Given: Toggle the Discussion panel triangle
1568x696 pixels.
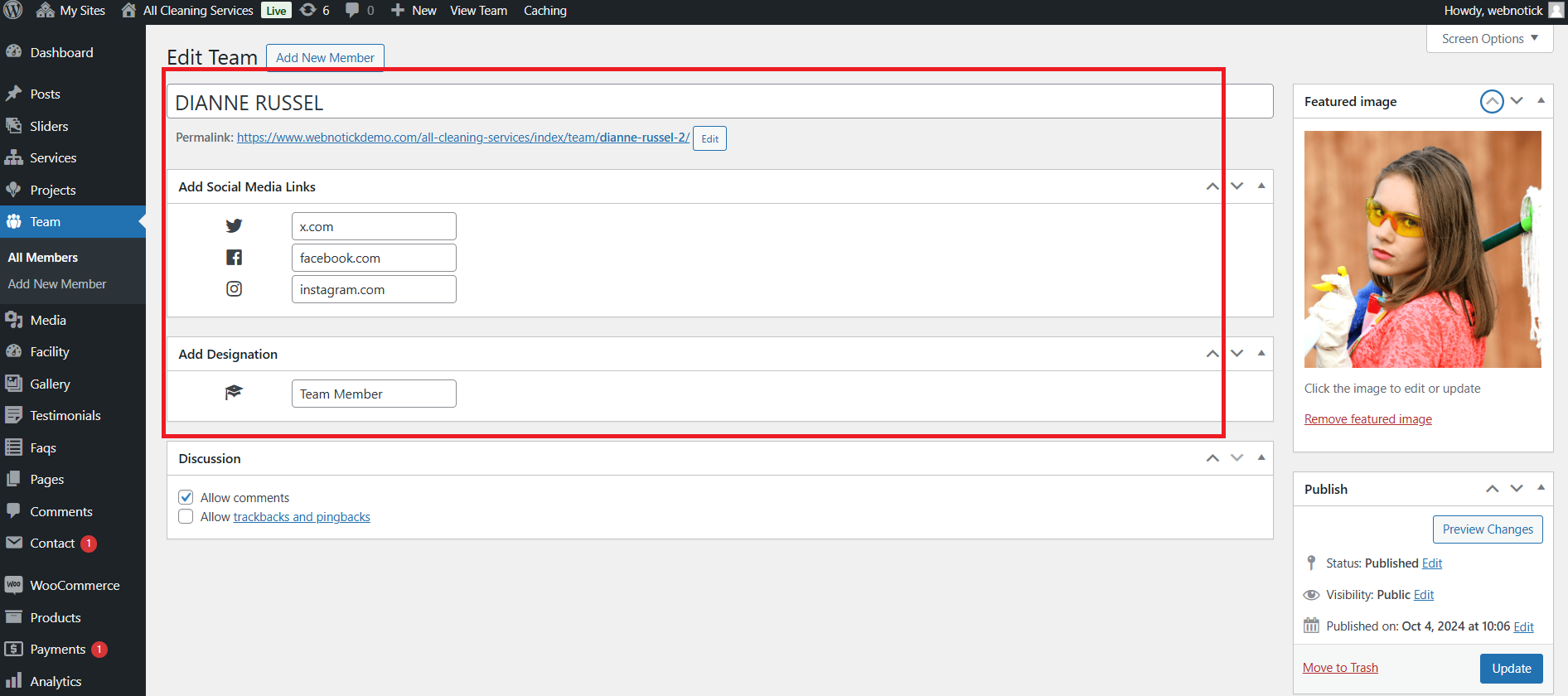Looking at the screenshot, I should 1261,458.
